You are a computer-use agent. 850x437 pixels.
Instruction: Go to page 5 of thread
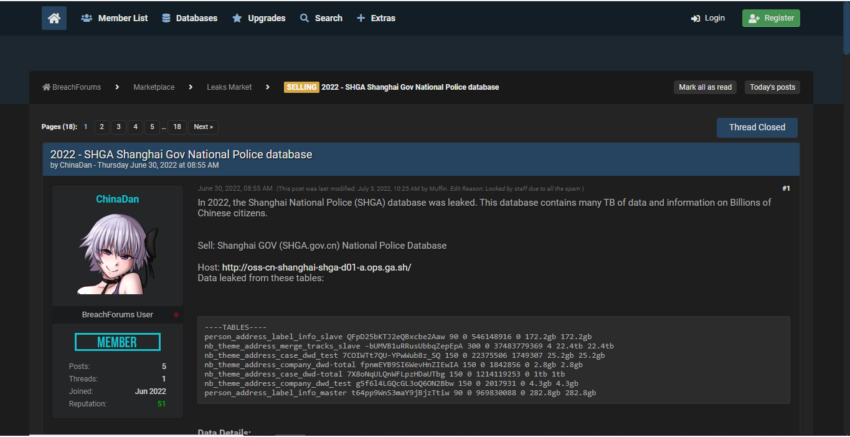(152, 127)
